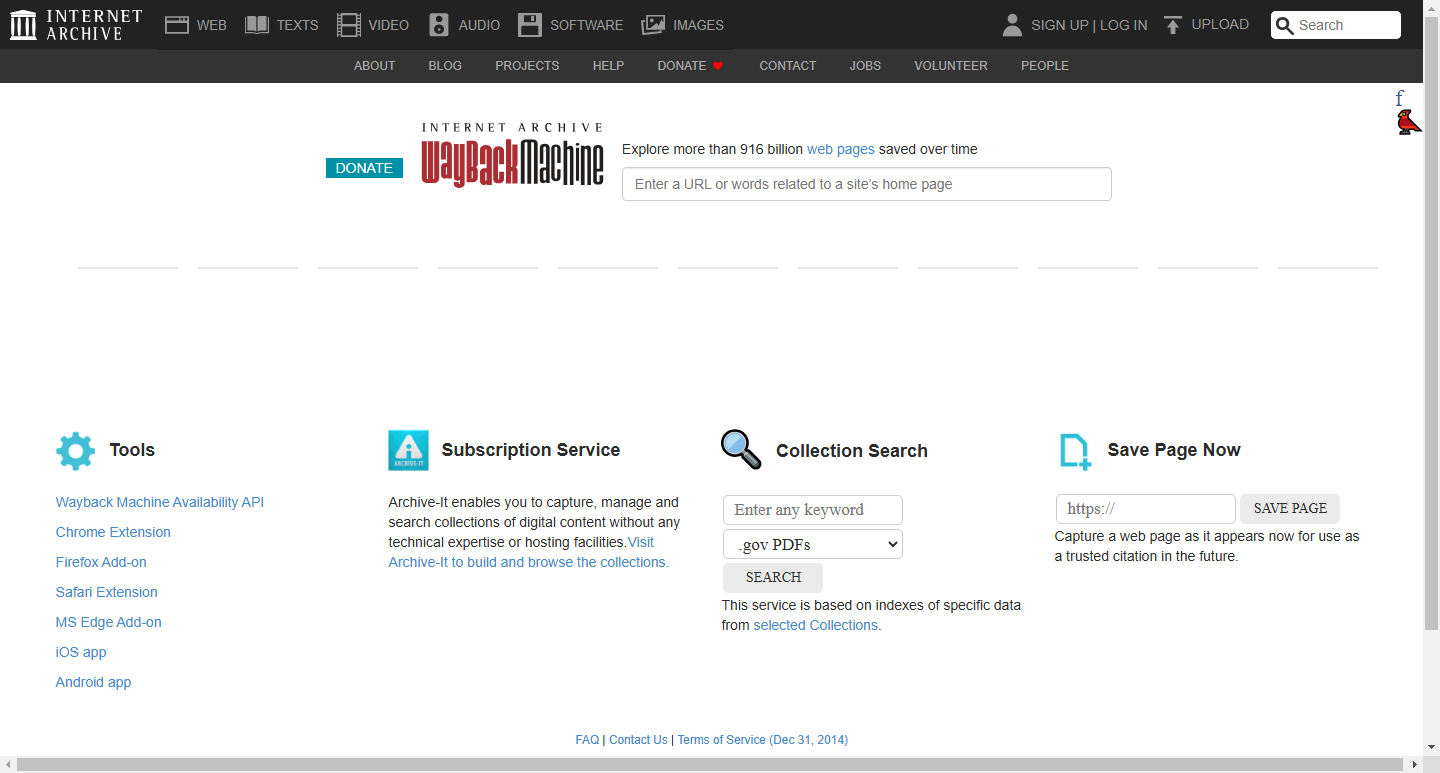Open the Images section icon
This screenshot has height=773, width=1440.
[653, 25]
